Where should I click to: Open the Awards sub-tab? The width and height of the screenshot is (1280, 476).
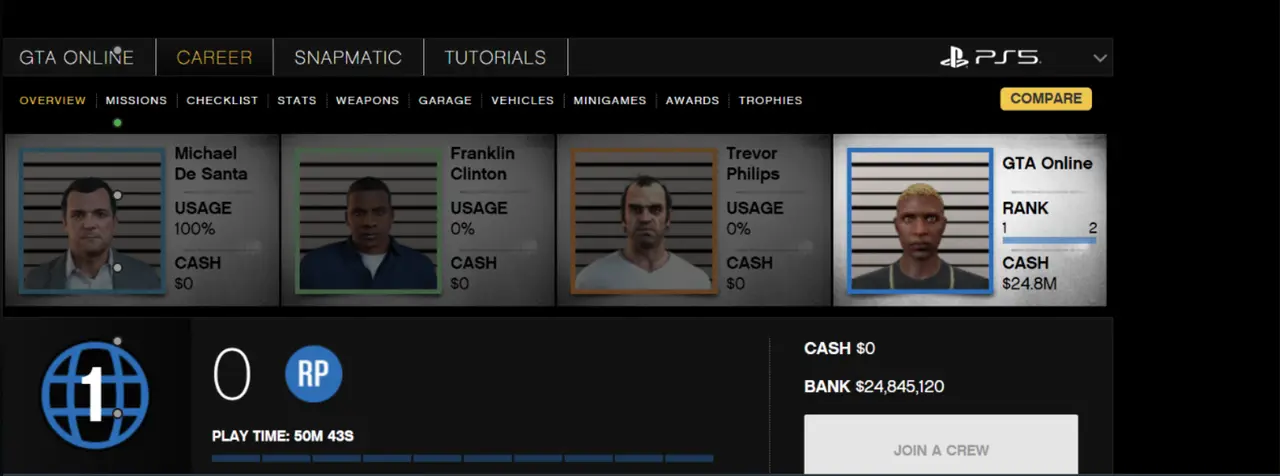[x=692, y=100]
